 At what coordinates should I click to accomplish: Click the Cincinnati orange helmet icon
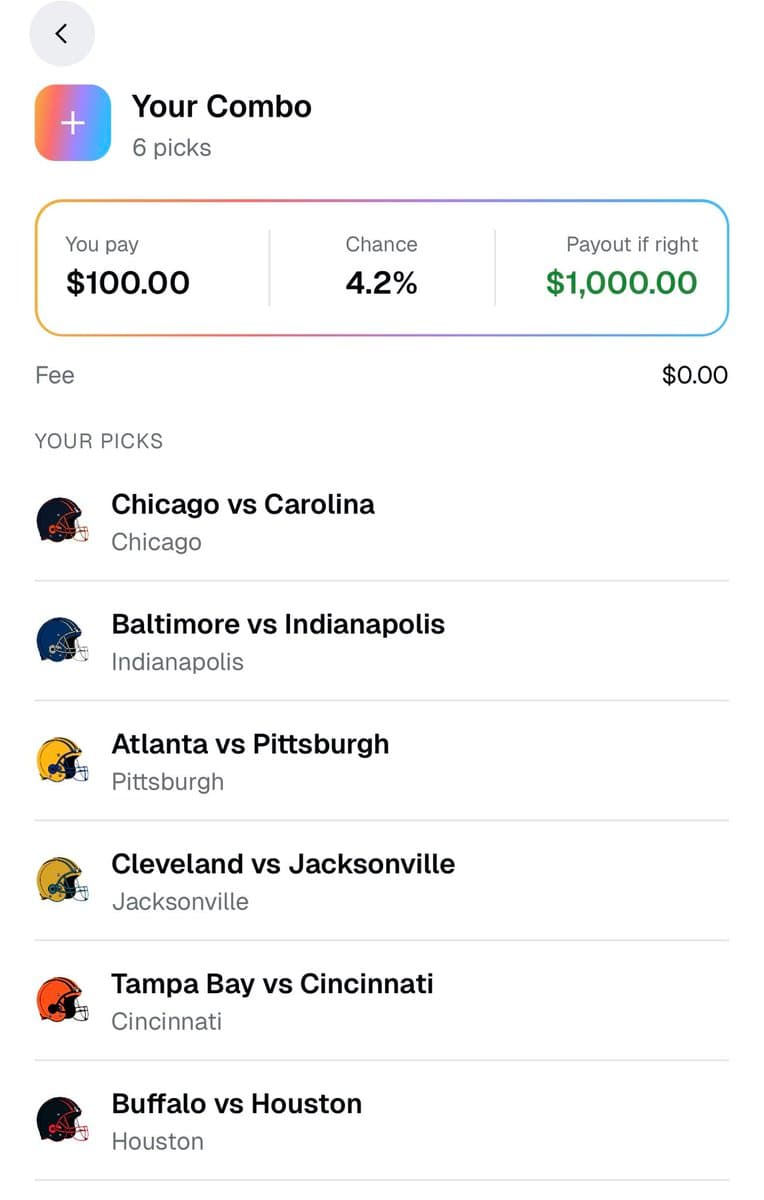[x=62, y=1000]
